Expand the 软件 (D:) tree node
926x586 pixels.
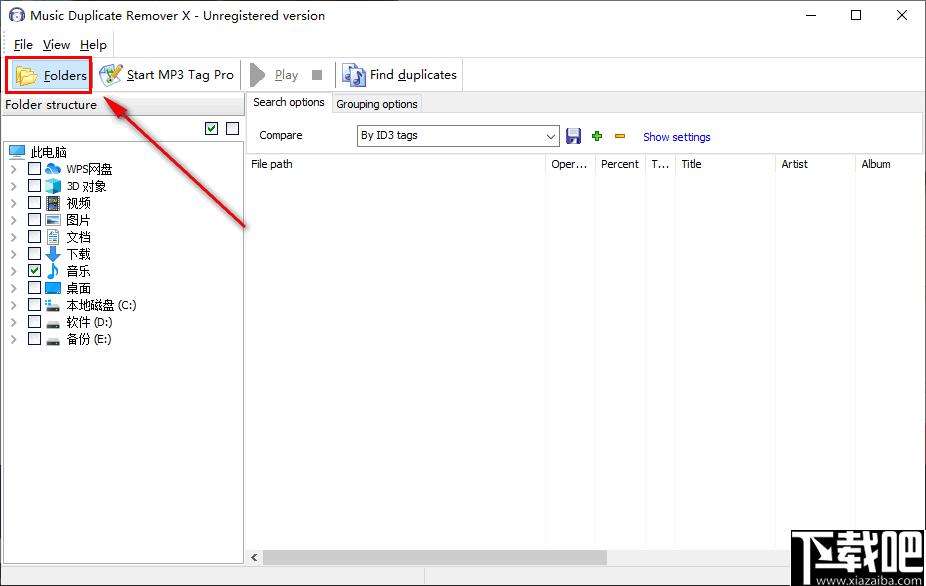click(x=13, y=322)
